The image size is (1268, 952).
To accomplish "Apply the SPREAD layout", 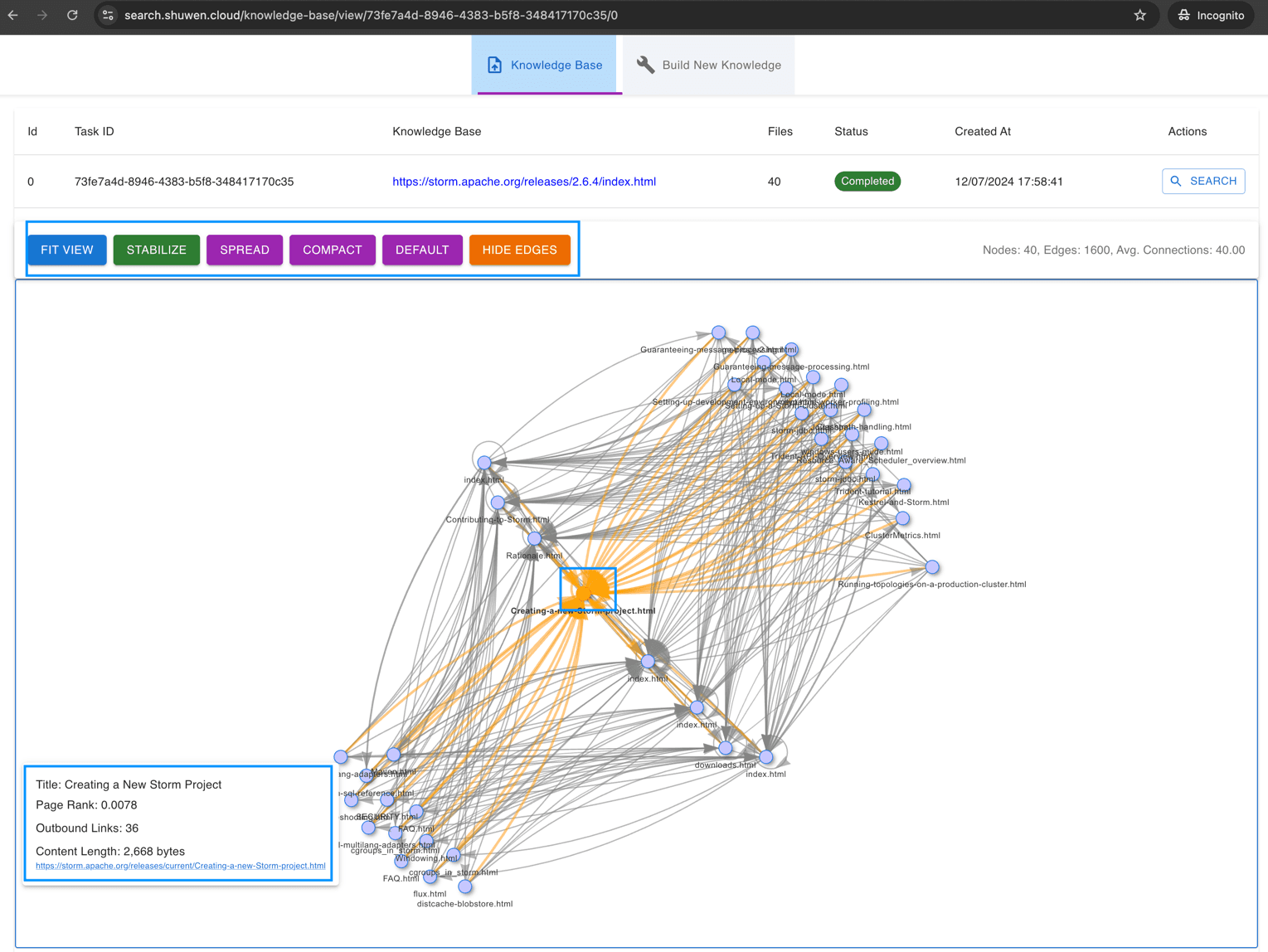I will click(245, 250).
